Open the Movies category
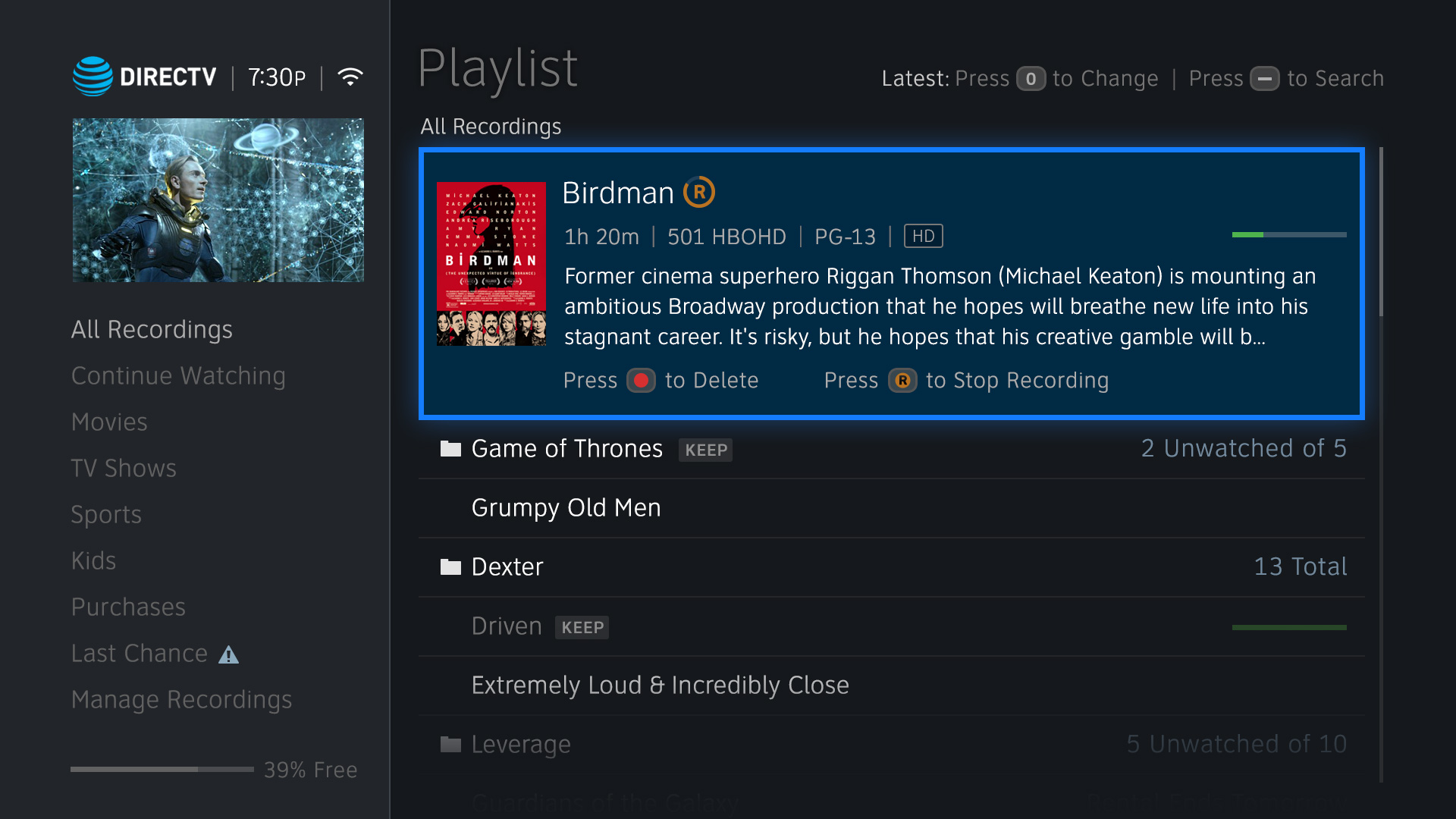 (x=109, y=422)
